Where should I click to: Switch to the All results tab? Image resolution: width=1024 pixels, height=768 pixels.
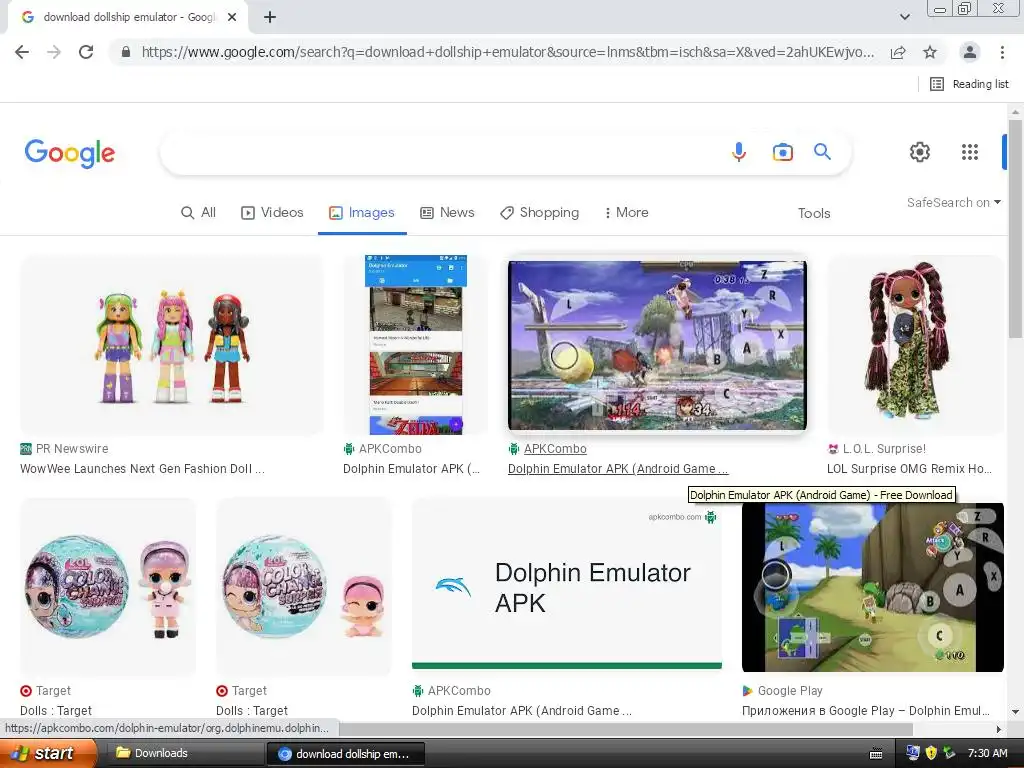pyautogui.click(x=199, y=212)
